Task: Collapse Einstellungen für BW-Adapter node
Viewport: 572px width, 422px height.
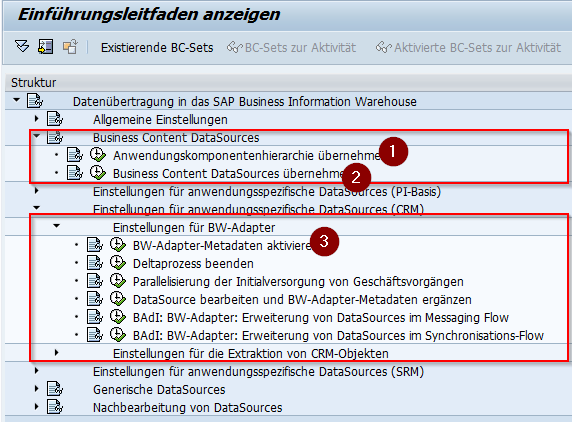Action: tap(56, 226)
